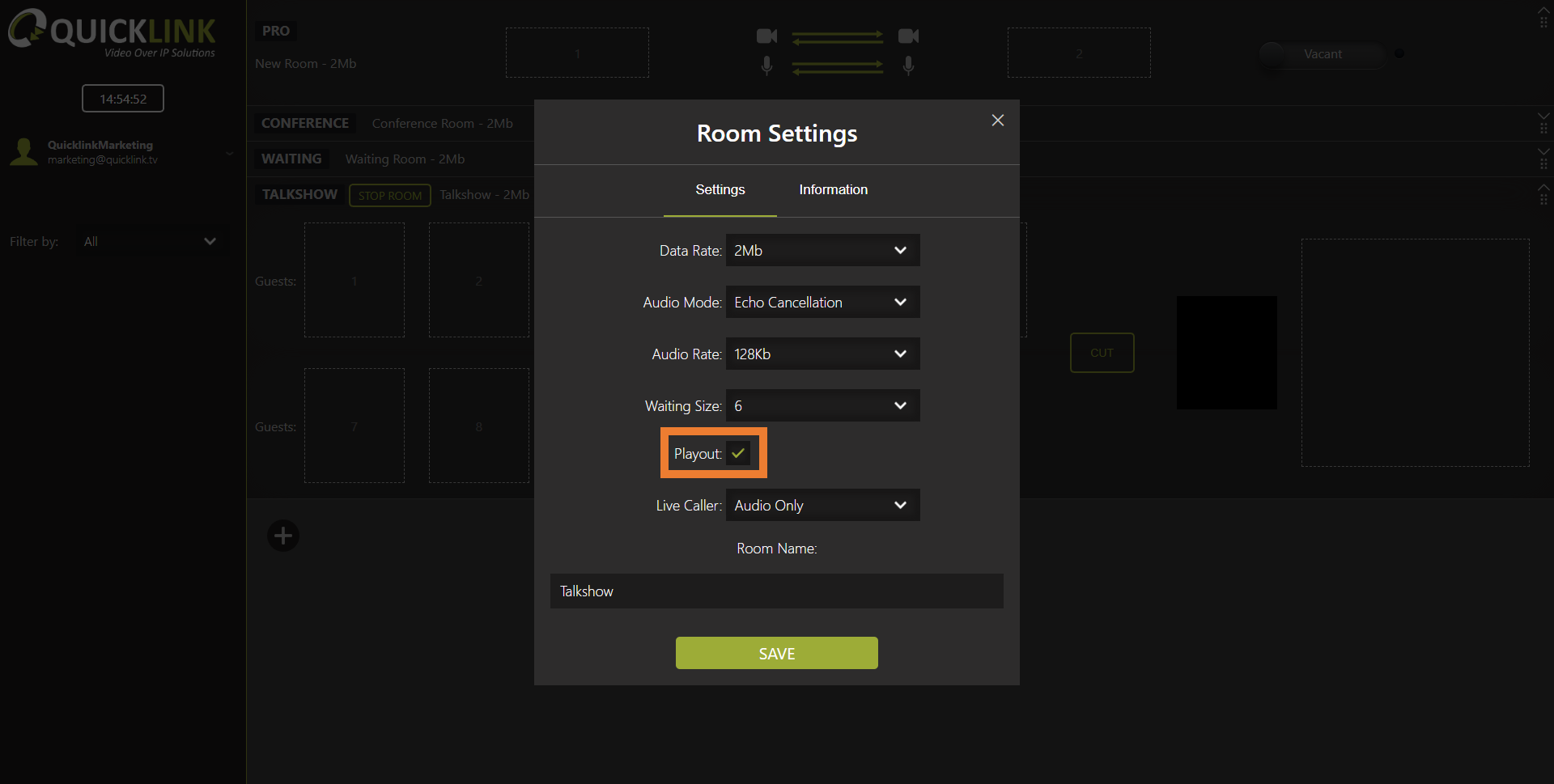Select the Settings tab
1554x784 pixels.
point(720,190)
